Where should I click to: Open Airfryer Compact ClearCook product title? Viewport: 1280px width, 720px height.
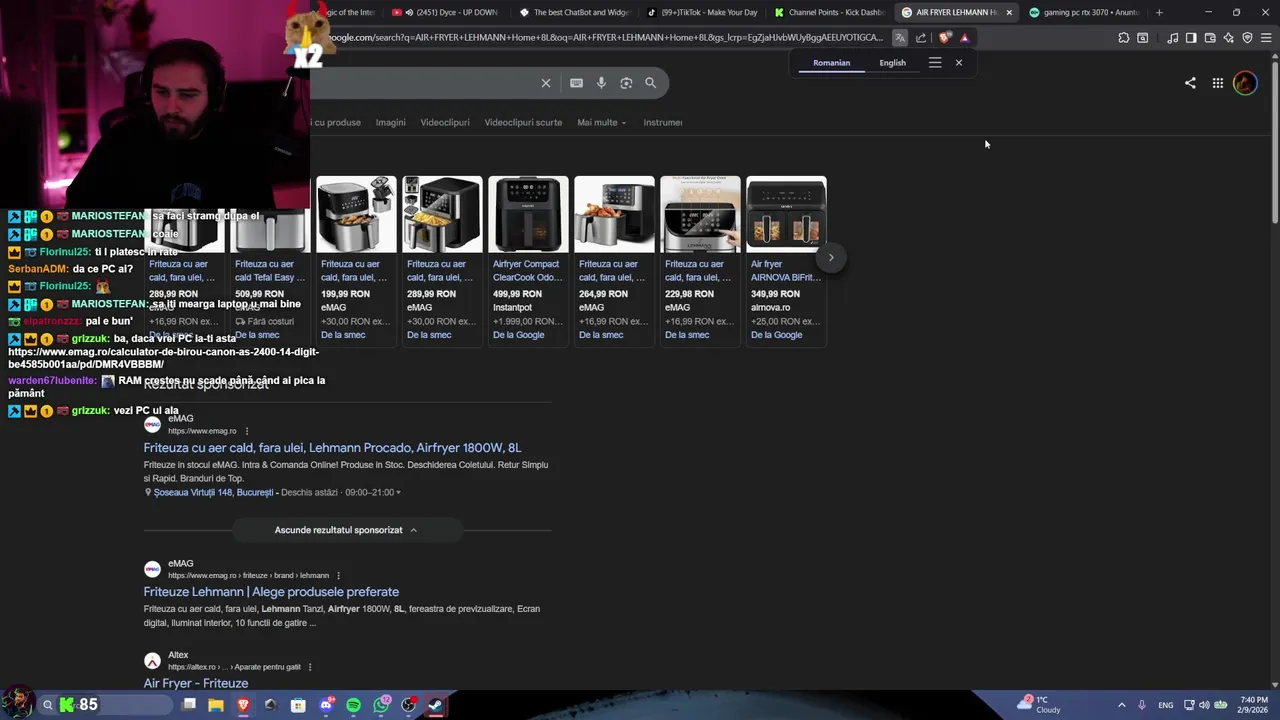click(x=528, y=270)
